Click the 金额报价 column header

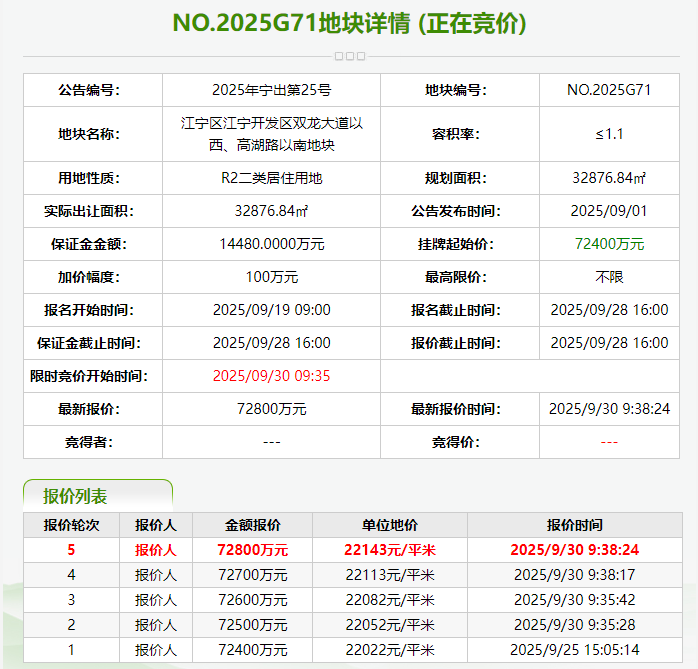(x=252, y=525)
